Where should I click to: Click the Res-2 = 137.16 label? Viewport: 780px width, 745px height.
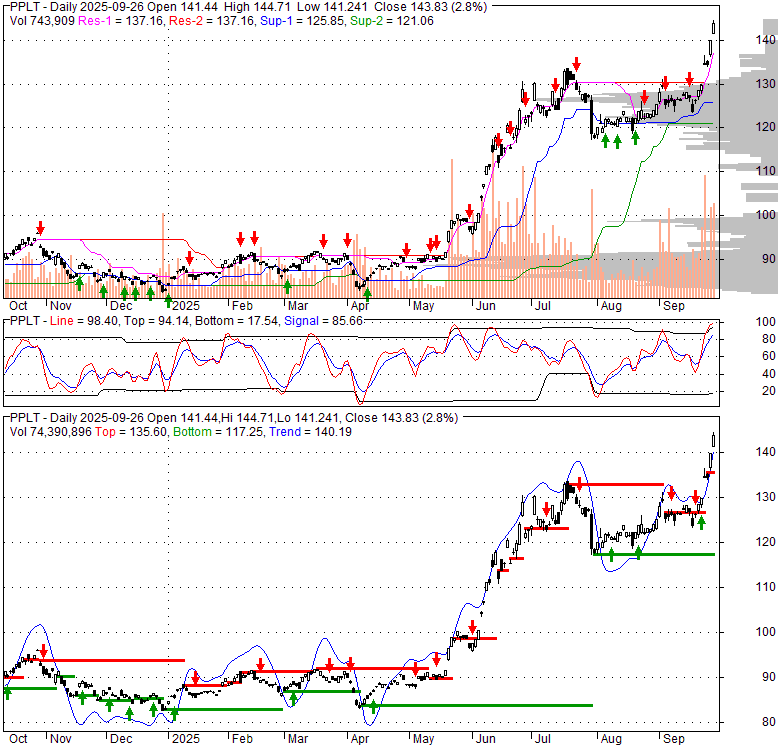pos(211,21)
